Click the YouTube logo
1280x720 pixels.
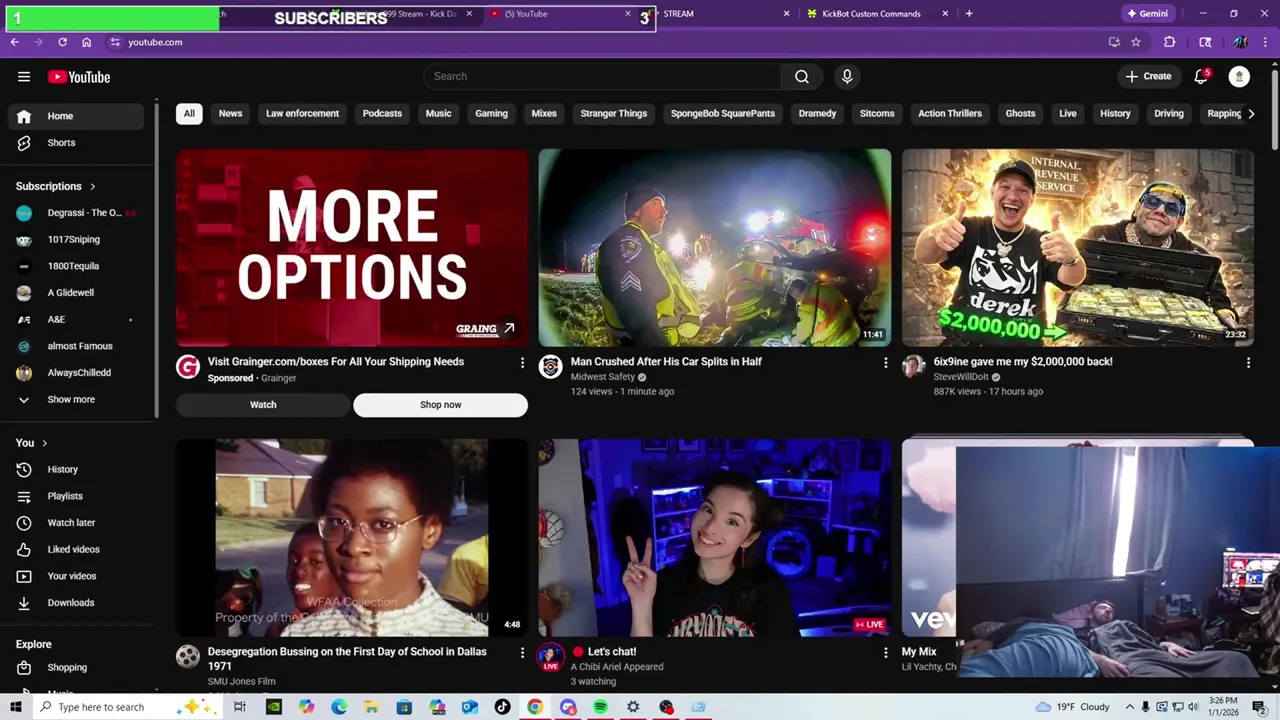coord(79,77)
